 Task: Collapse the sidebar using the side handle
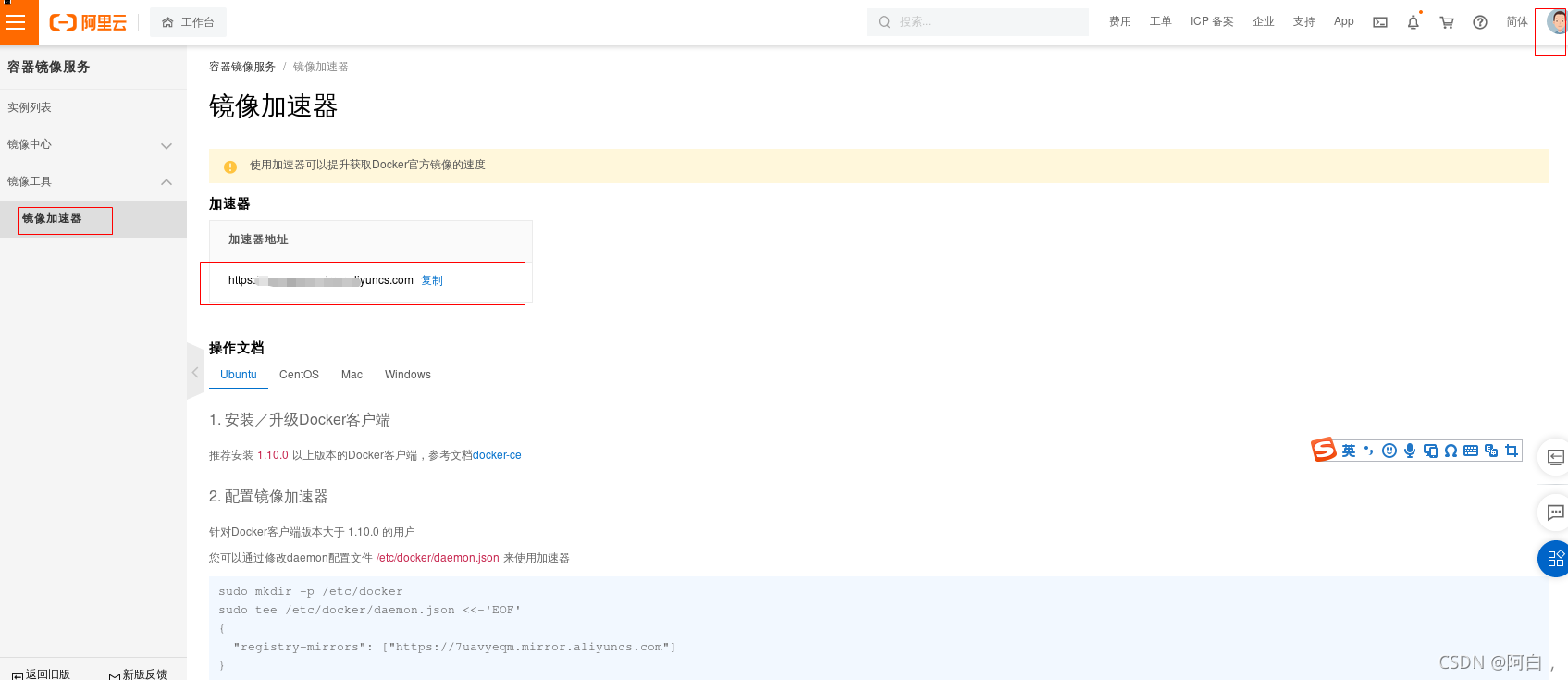coord(194,372)
